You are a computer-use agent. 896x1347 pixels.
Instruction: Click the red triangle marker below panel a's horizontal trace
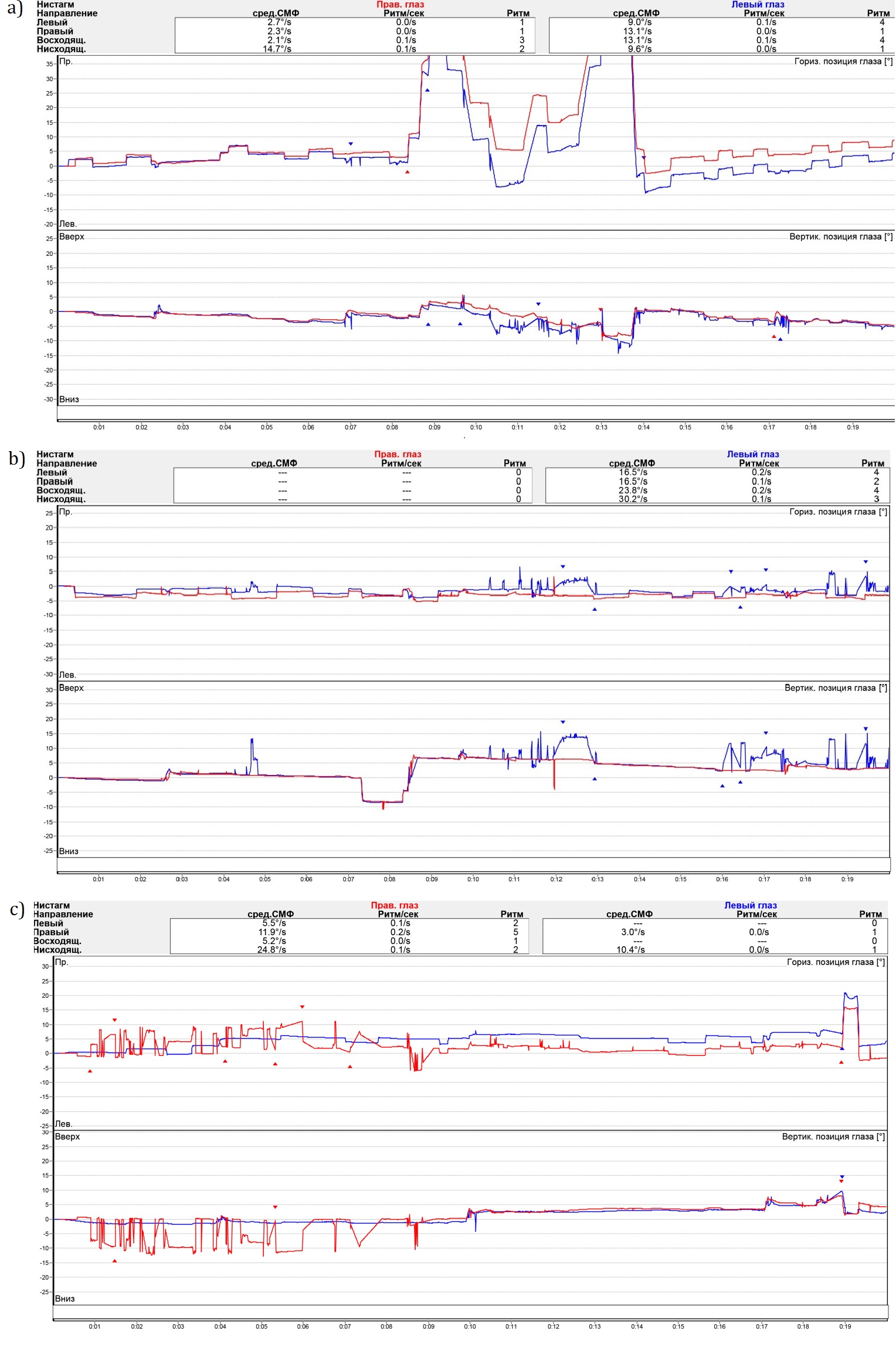pyautogui.click(x=408, y=172)
